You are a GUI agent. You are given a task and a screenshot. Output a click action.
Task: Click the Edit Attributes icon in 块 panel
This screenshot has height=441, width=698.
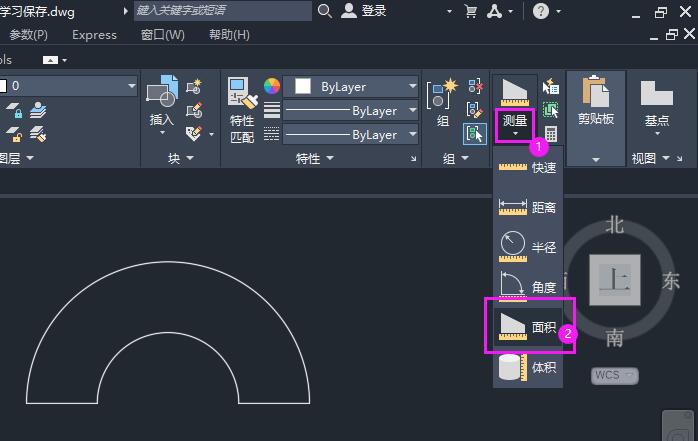pyautogui.click(x=194, y=133)
